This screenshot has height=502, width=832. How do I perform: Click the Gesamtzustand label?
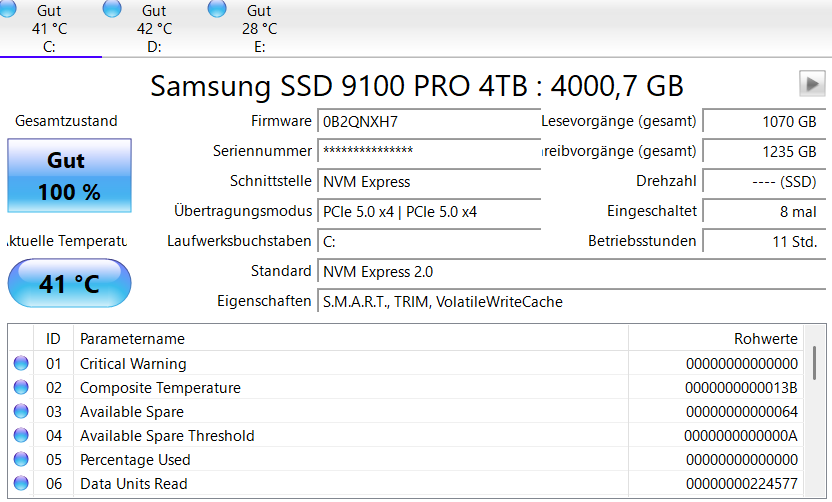tap(66, 121)
